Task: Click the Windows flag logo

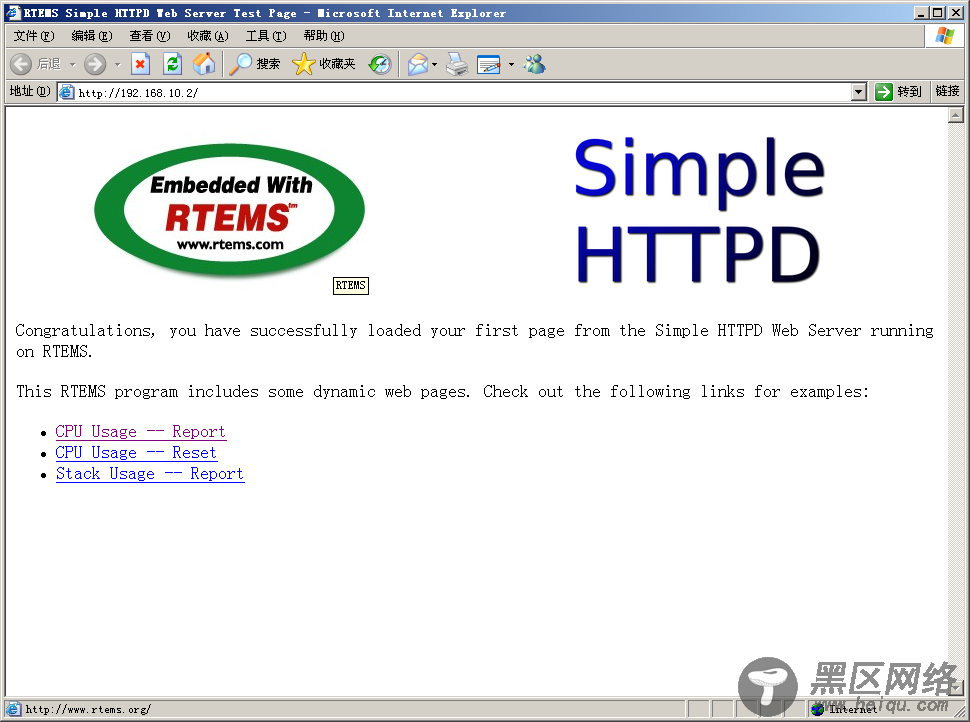Action: pos(945,36)
